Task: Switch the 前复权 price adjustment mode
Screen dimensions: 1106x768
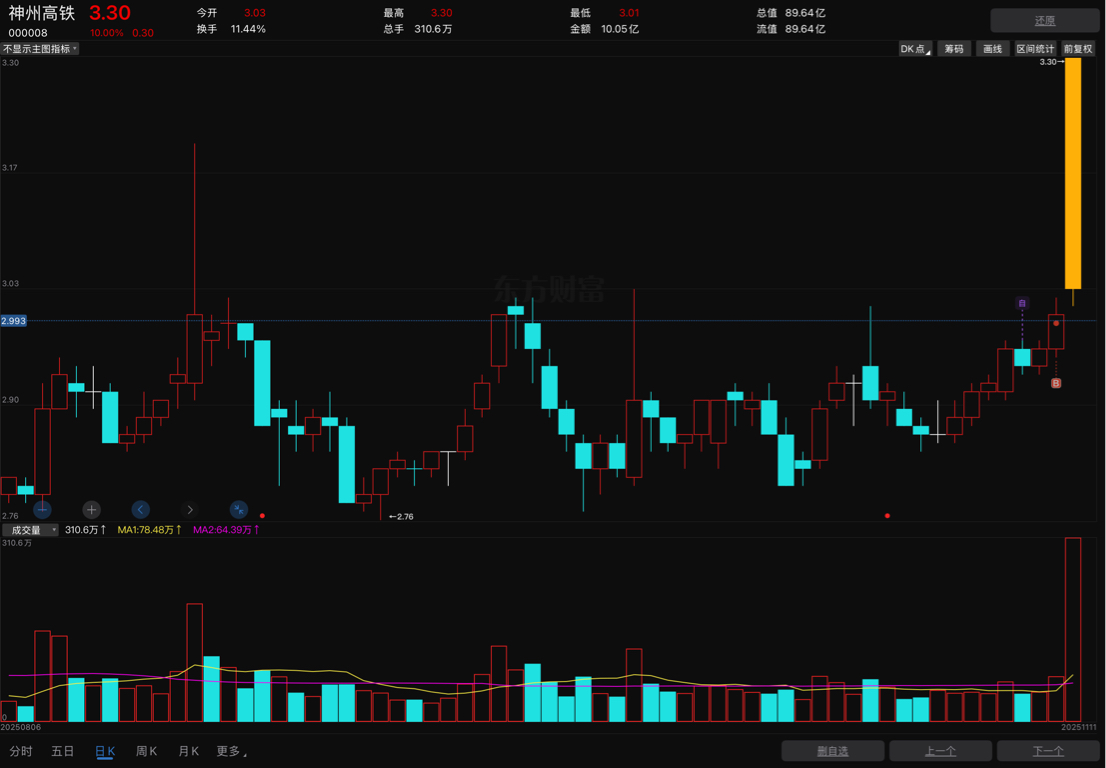Action: coord(1078,49)
